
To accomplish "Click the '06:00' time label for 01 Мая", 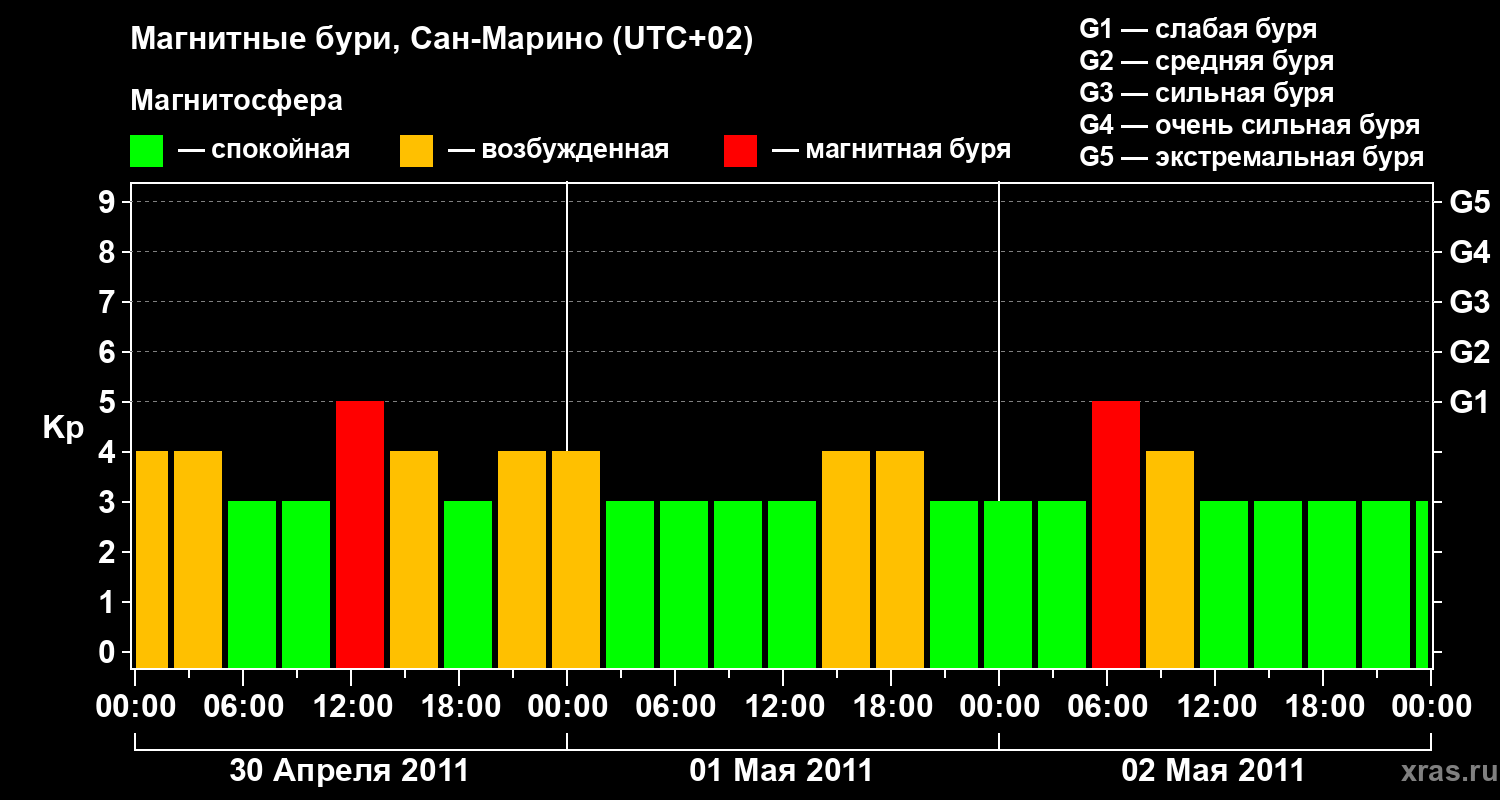I will (675, 708).
